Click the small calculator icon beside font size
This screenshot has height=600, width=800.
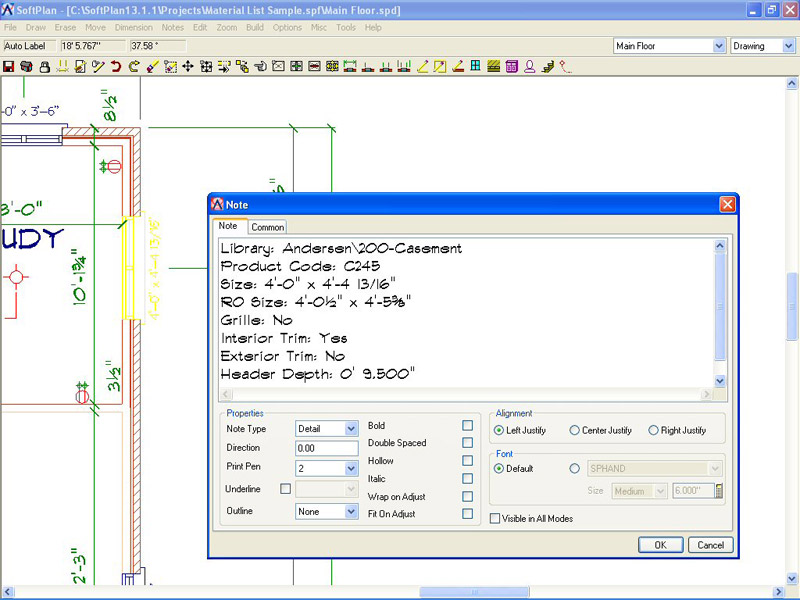[x=719, y=491]
